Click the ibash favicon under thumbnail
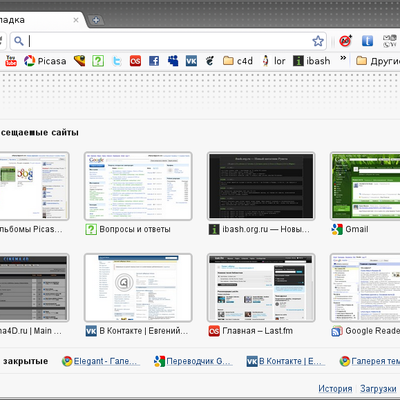 [x=214, y=229]
